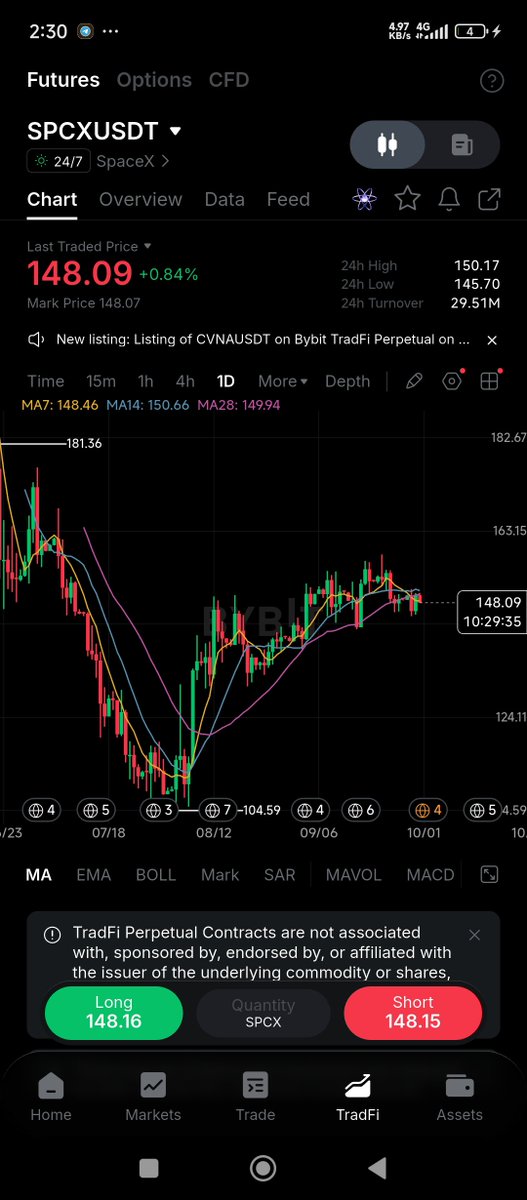This screenshot has width=527, height=1200.
Task: Share chart via external link icon
Action: (x=489, y=199)
